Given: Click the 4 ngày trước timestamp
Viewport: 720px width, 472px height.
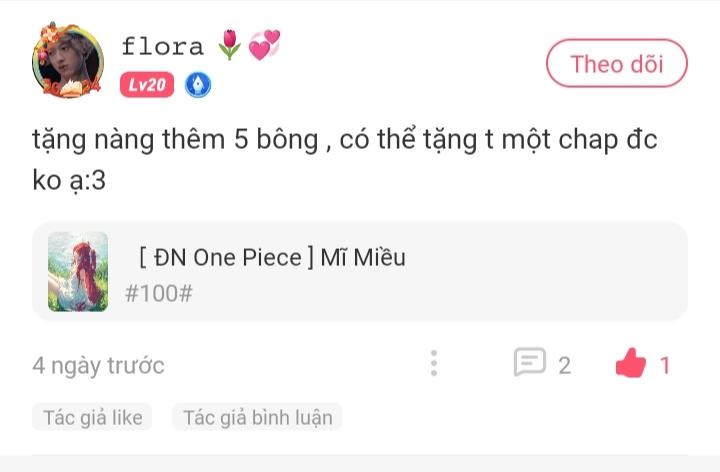Looking at the screenshot, I should pyautogui.click(x=98, y=365).
